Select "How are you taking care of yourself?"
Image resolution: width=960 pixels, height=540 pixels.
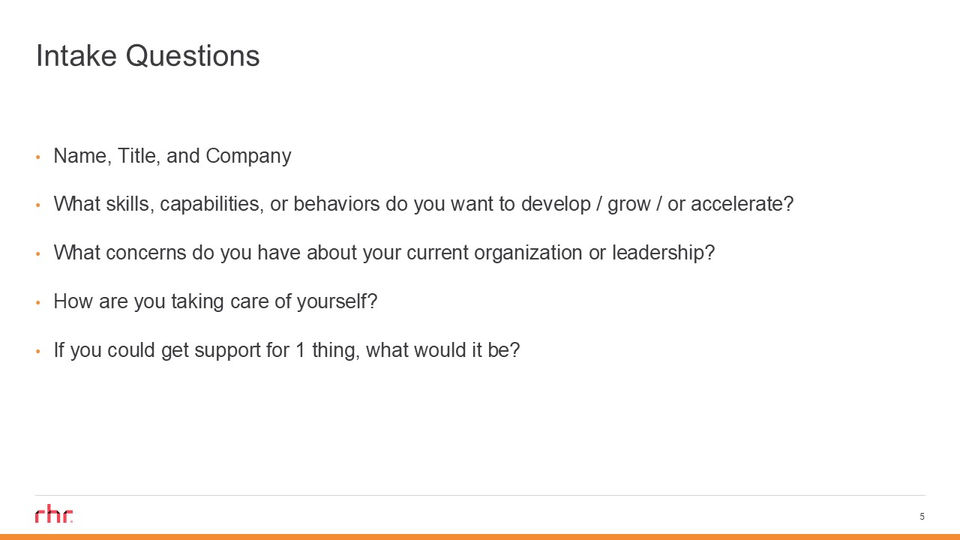pyautogui.click(x=215, y=301)
